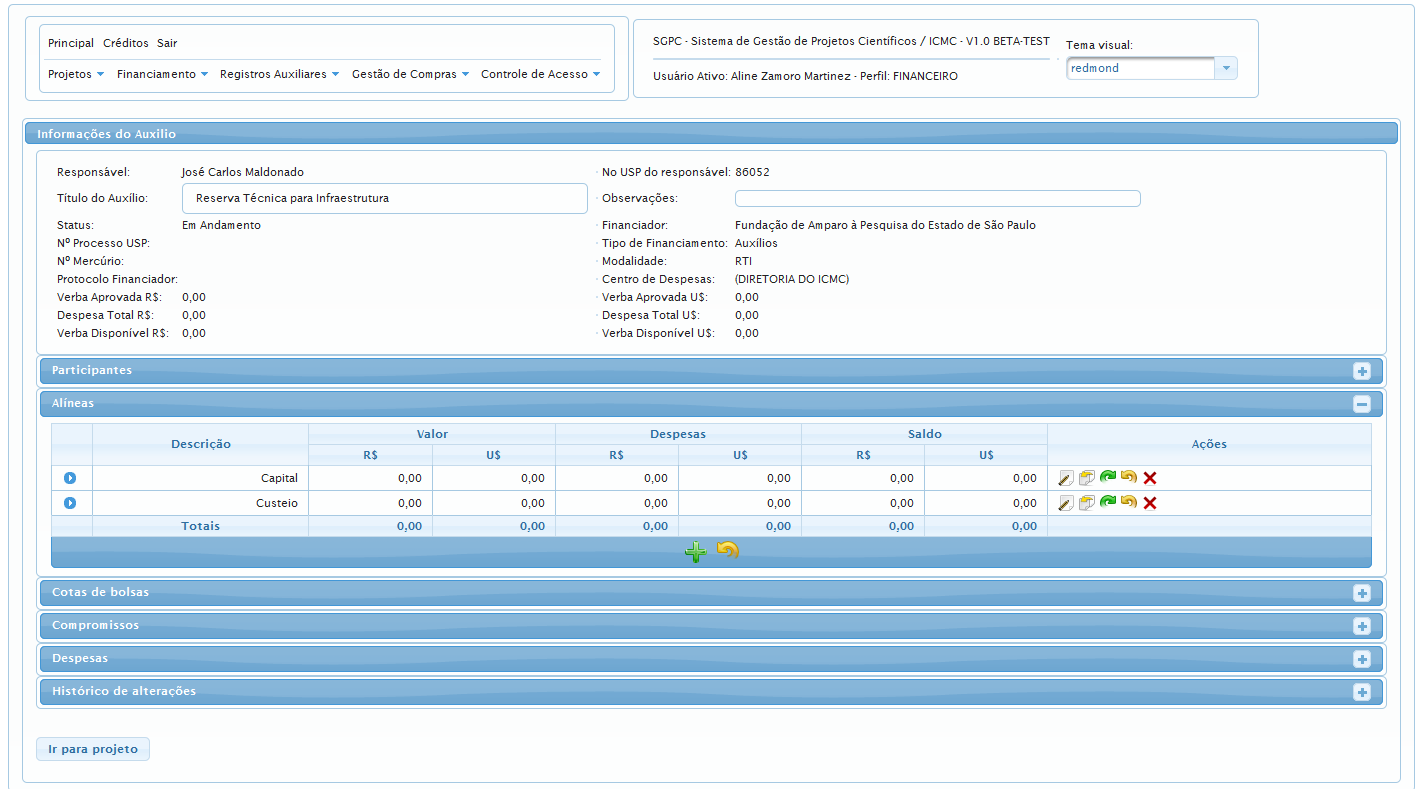Click the Título do Auxílio input field

(385, 198)
